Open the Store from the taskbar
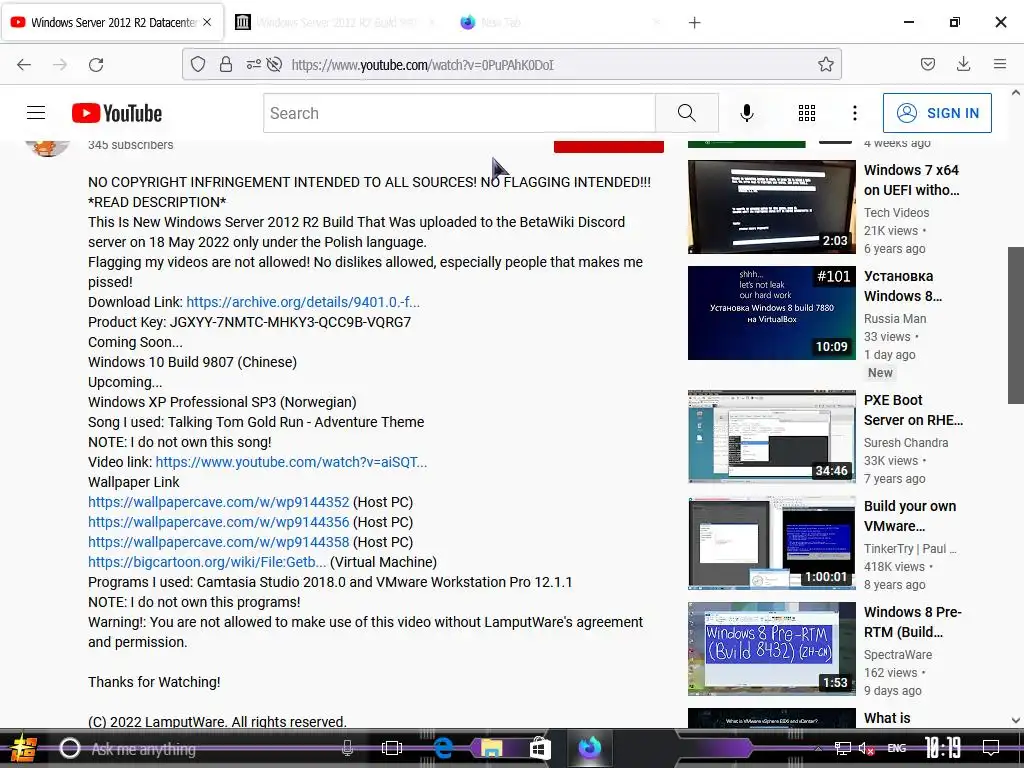This screenshot has width=1024, height=768. [x=539, y=748]
